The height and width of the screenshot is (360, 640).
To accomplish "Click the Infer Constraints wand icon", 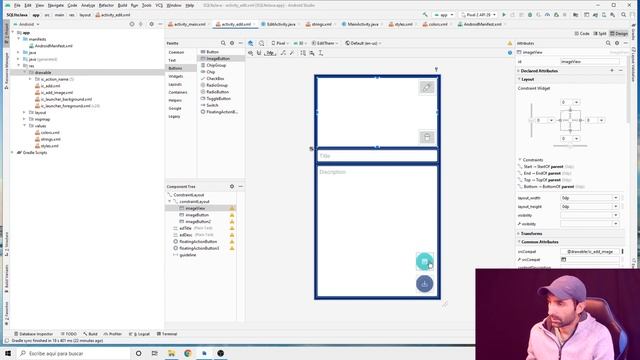I will [292, 53].
